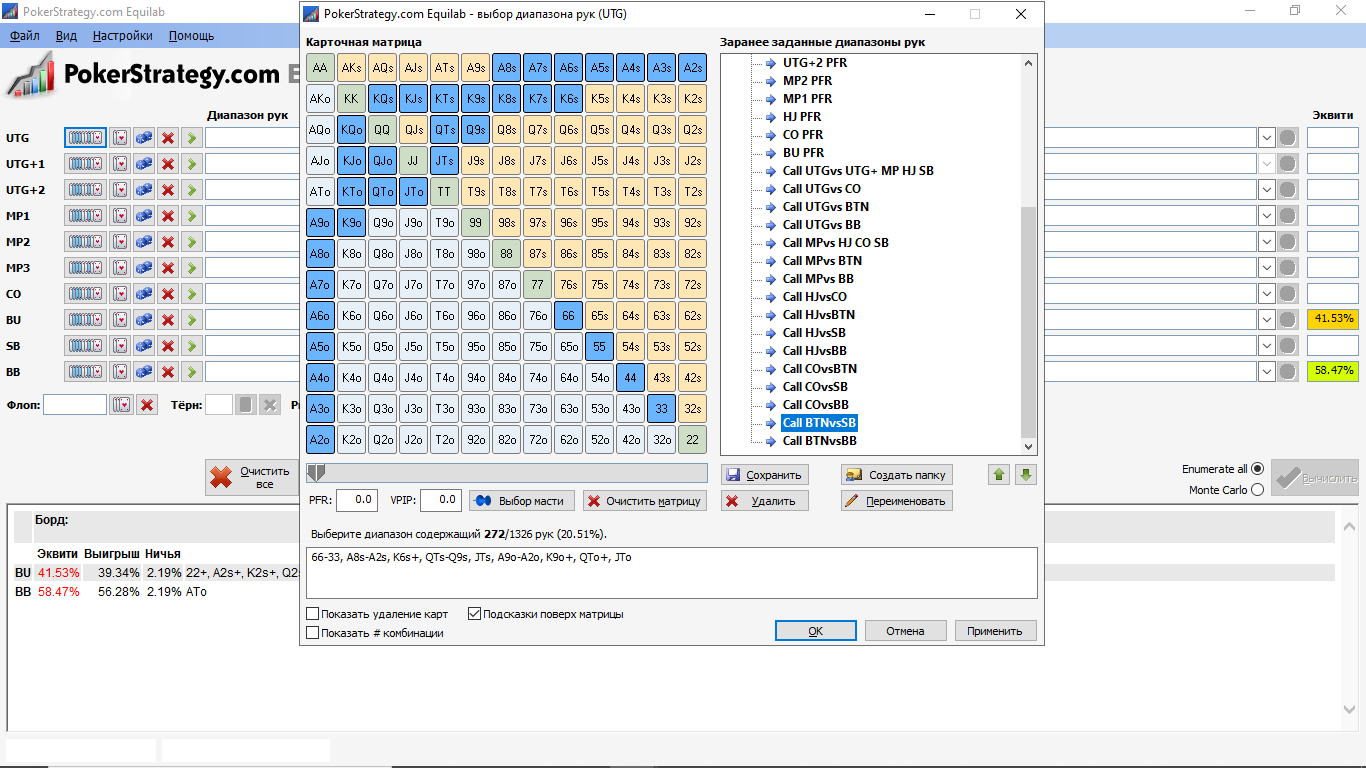Open the CO range dropdown arrow
The image size is (1366, 768).
click(1266, 293)
